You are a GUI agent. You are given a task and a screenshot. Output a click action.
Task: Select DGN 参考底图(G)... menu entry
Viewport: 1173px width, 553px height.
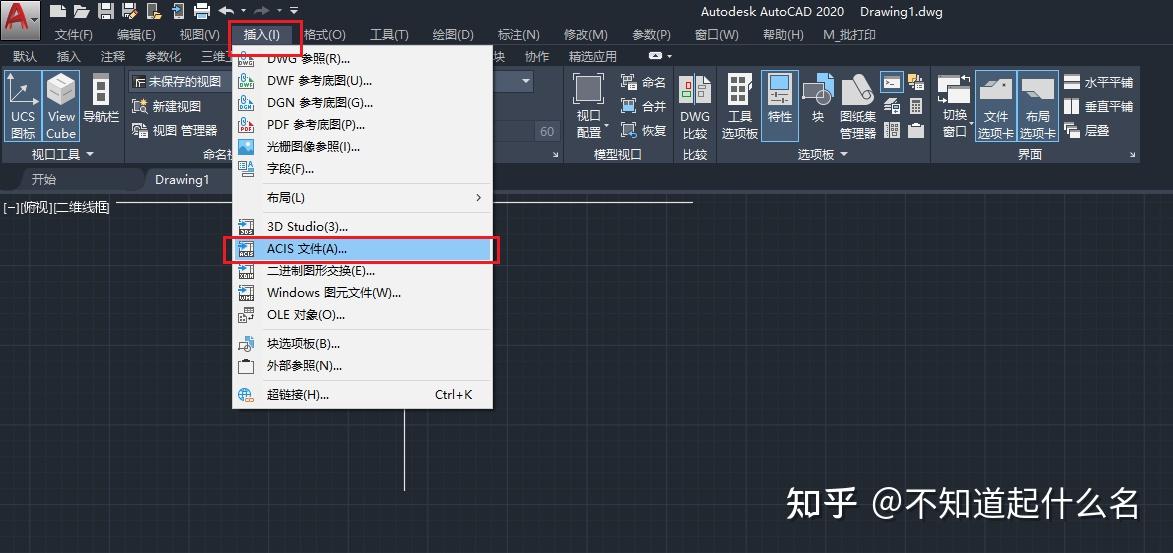[x=362, y=103]
